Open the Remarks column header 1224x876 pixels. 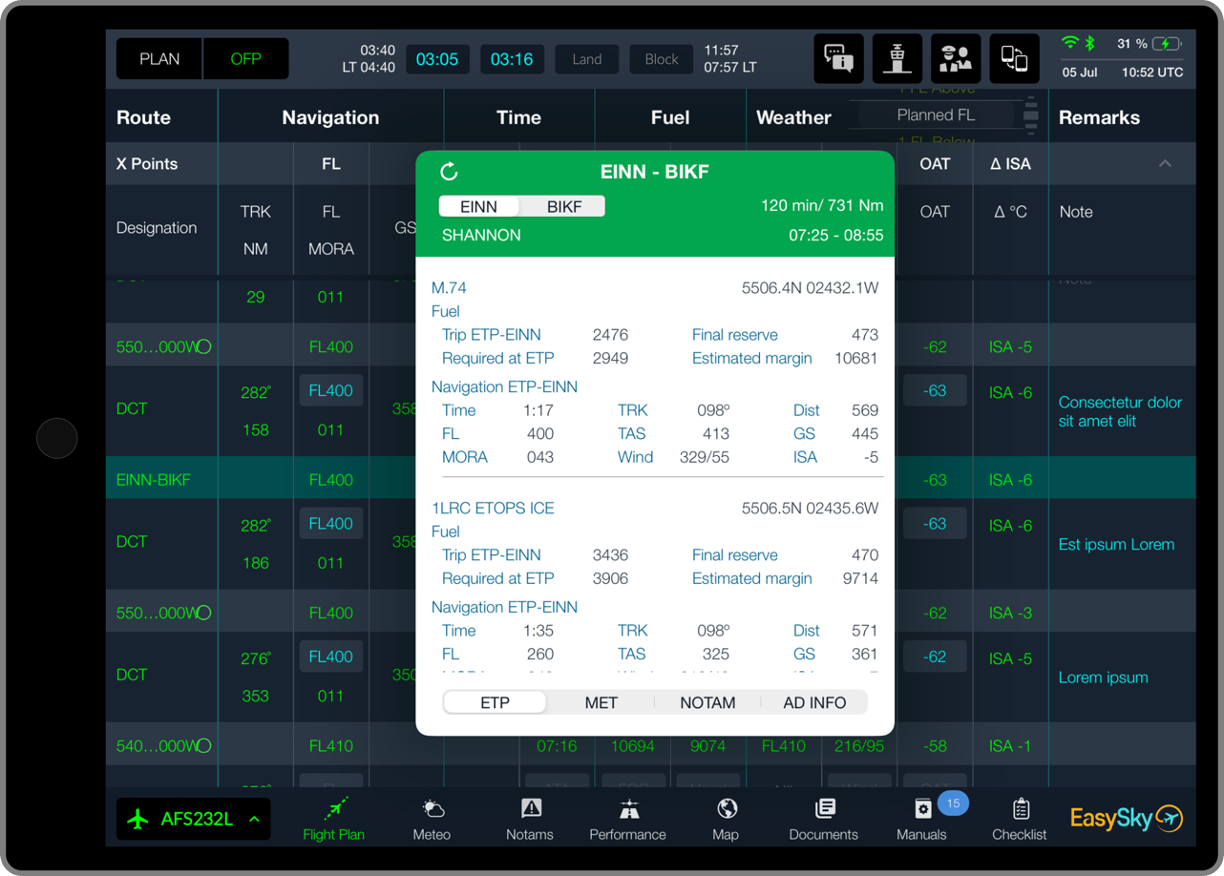pyautogui.click(x=1099, y=117)
